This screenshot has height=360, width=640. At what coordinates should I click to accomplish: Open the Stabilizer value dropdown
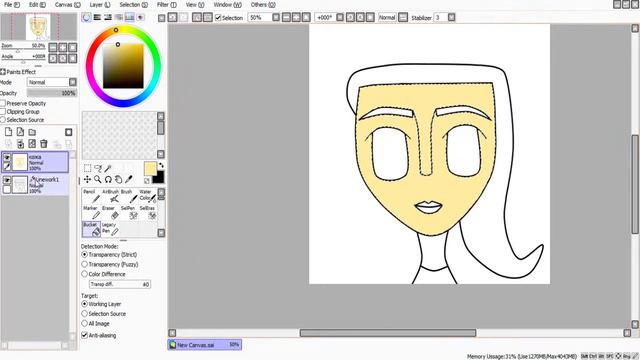click(x=451, y=18)
